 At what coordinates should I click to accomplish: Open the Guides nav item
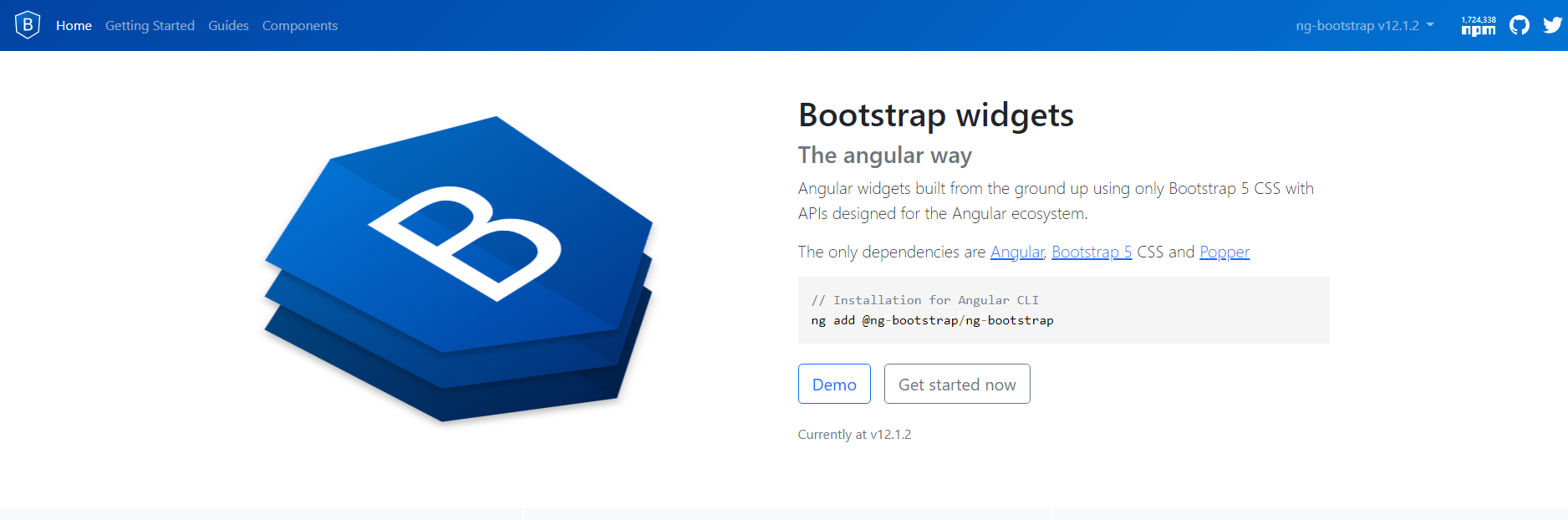coord(228,25)
